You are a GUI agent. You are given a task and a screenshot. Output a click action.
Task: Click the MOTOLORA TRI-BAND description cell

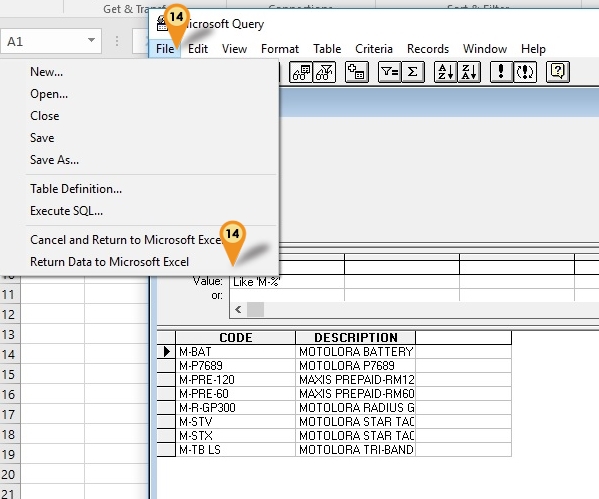(x=355, y=450)
